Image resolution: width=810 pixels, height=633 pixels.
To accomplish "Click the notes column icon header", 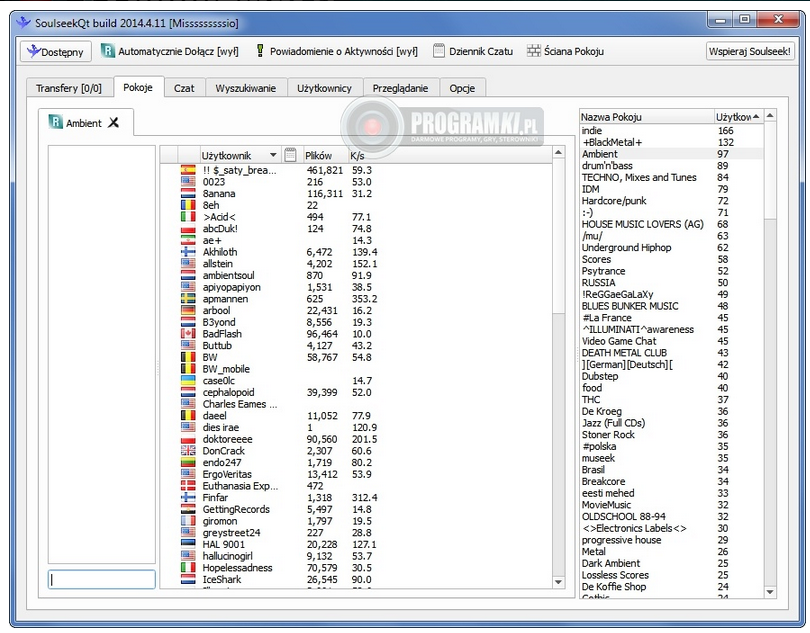I will (x=290, y=155).
